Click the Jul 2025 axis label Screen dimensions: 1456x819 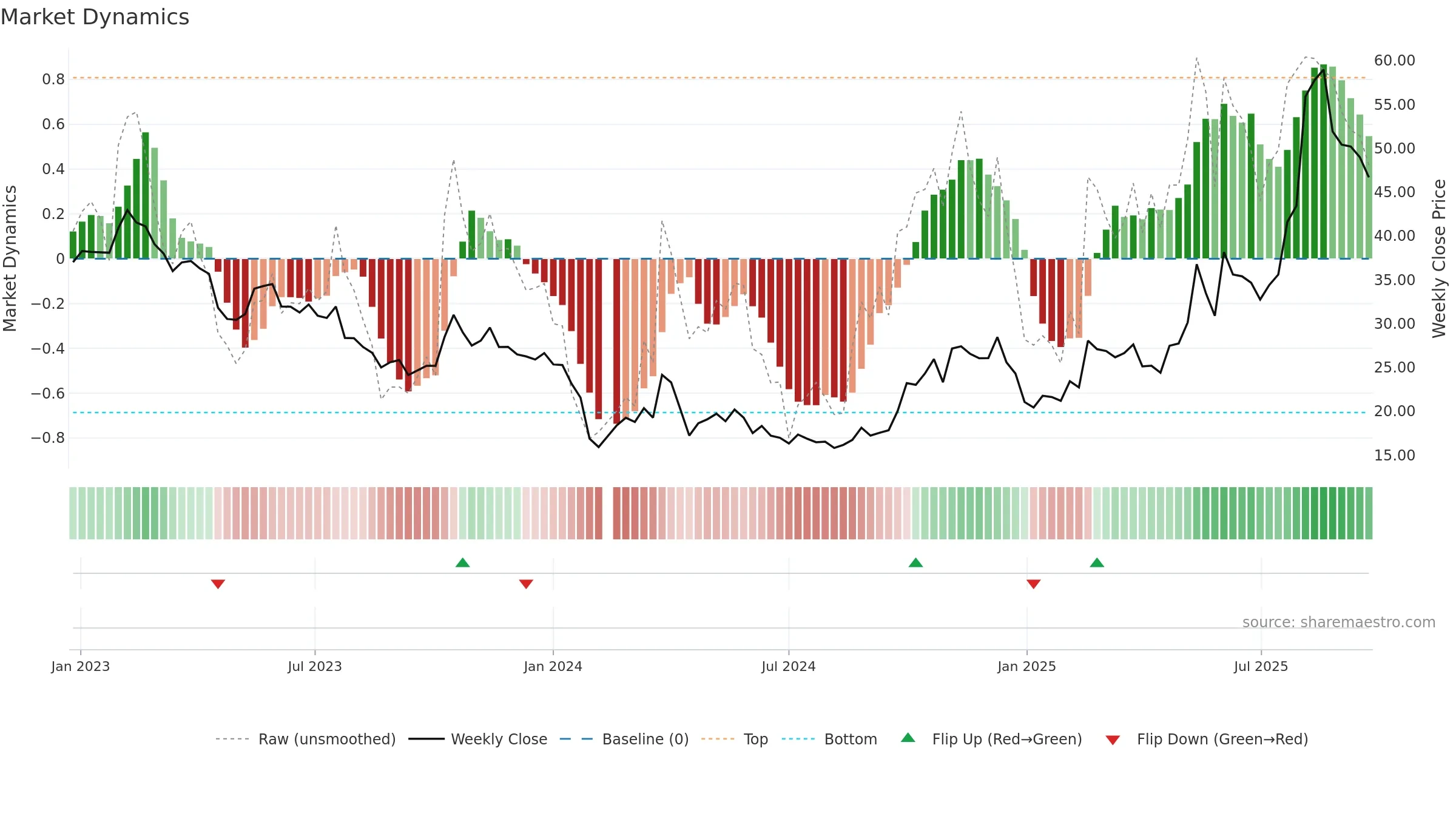point(1261,666)
